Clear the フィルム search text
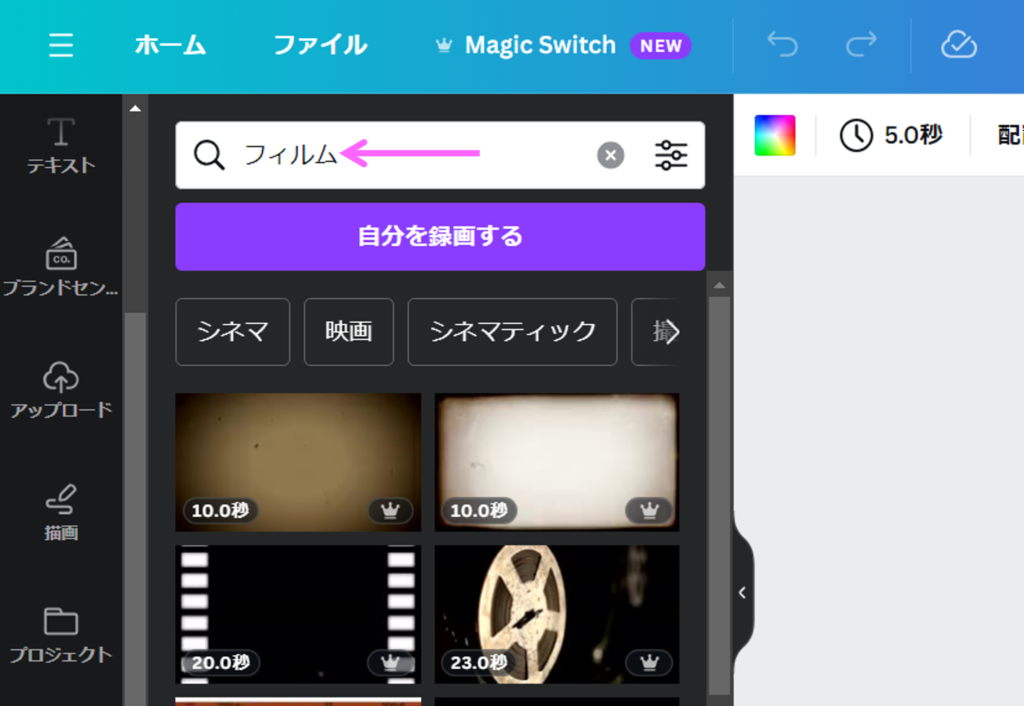 tap(611, 155)
